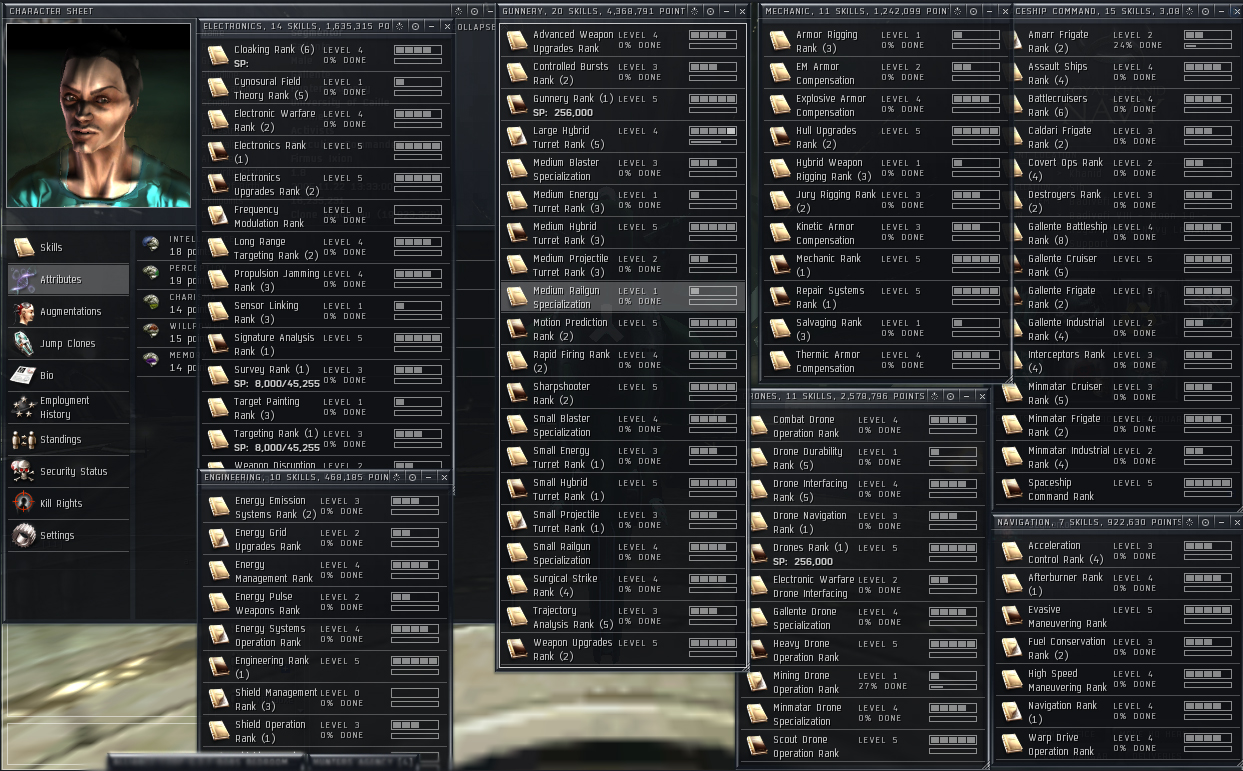
Task: Select the Survey Rank (1) skill row
Action: tap(326, 375)
